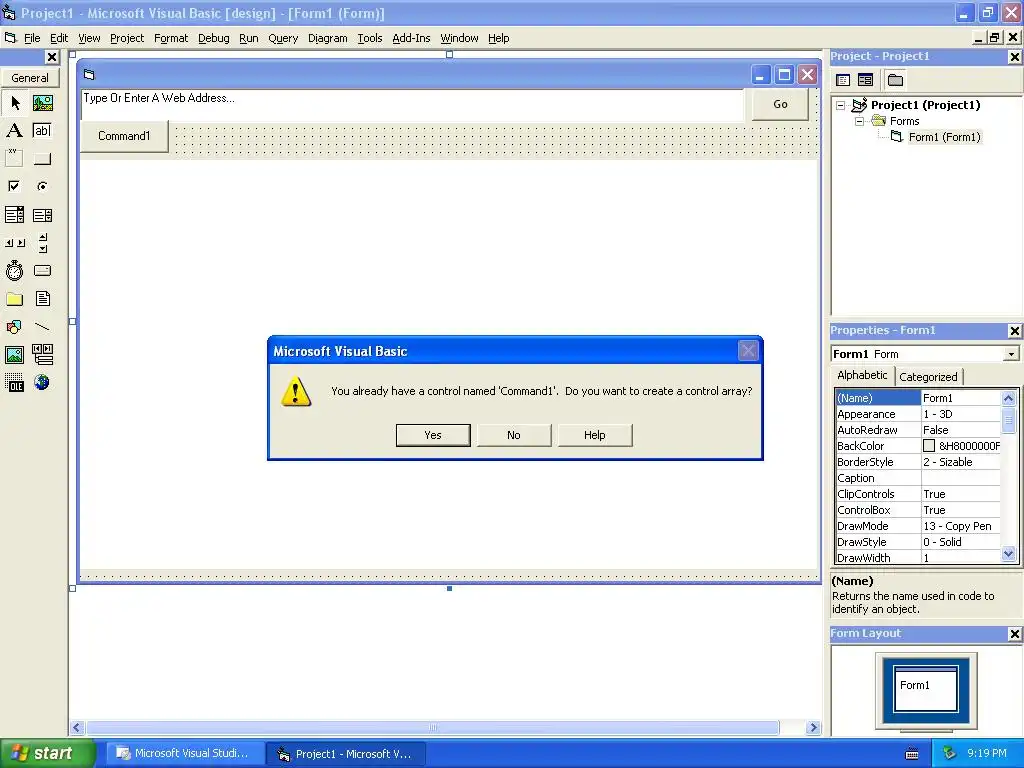Click No in the dialog

(514, 435)
